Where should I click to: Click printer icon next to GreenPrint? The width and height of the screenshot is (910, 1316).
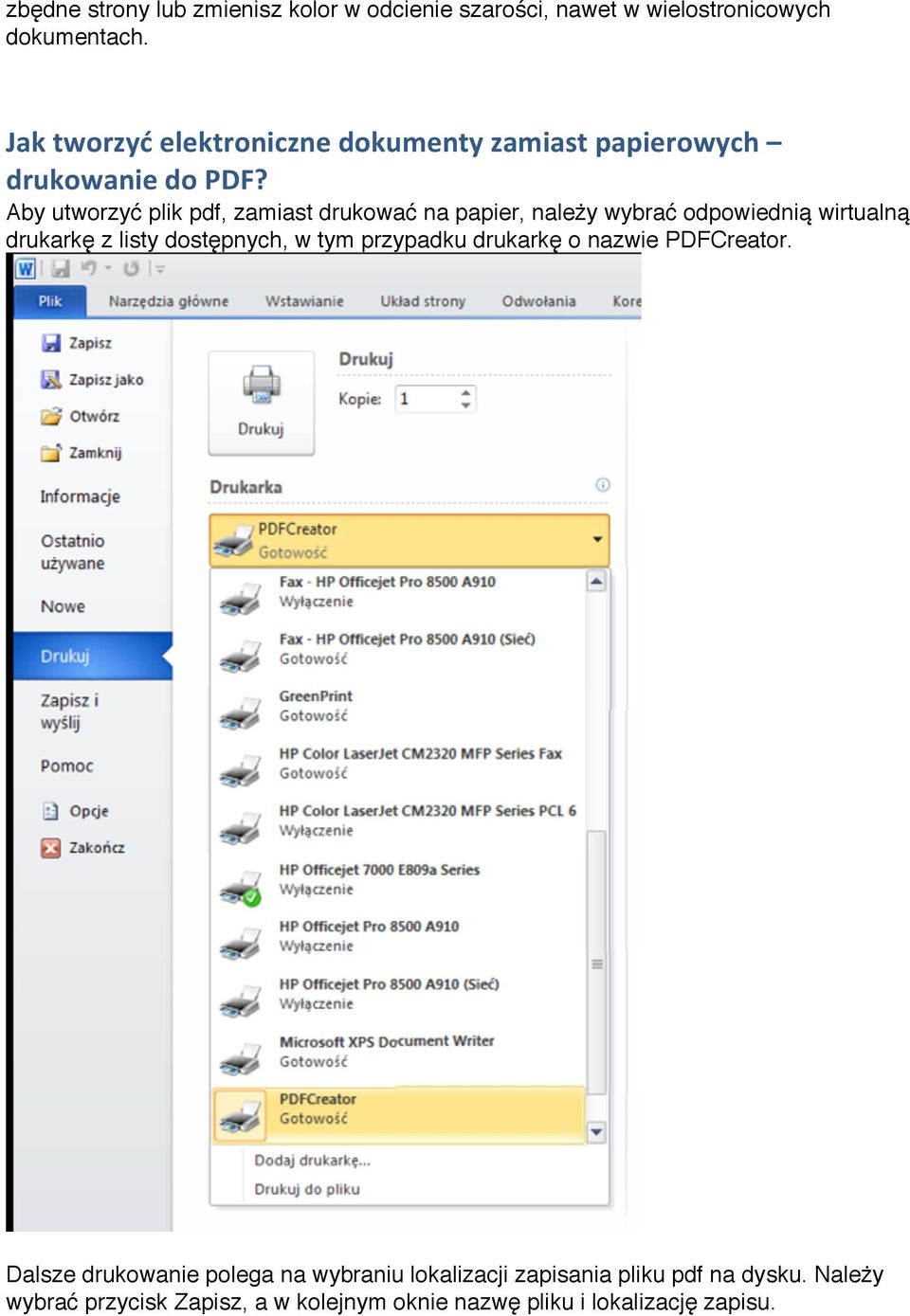click(x=240, y=712)
